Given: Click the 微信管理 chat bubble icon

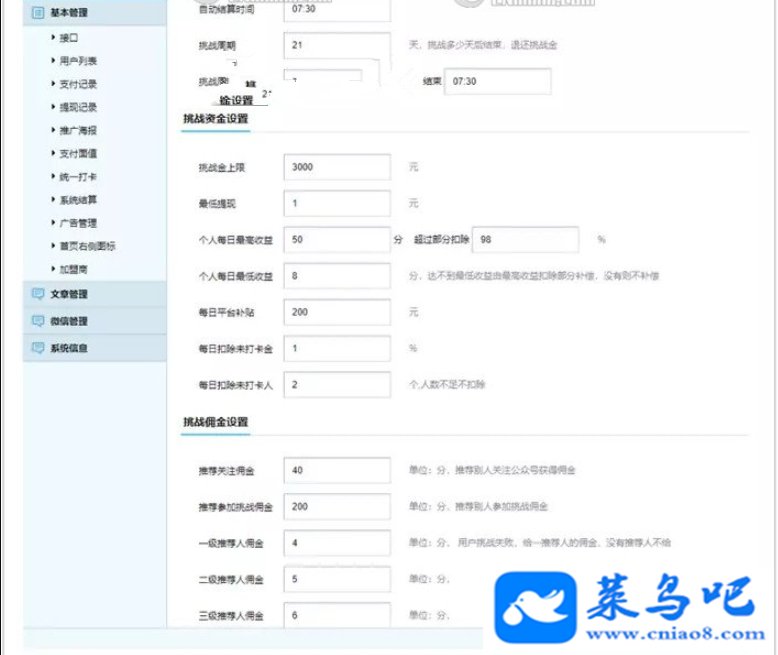Looking at the screenshot, I should (38, 321).
